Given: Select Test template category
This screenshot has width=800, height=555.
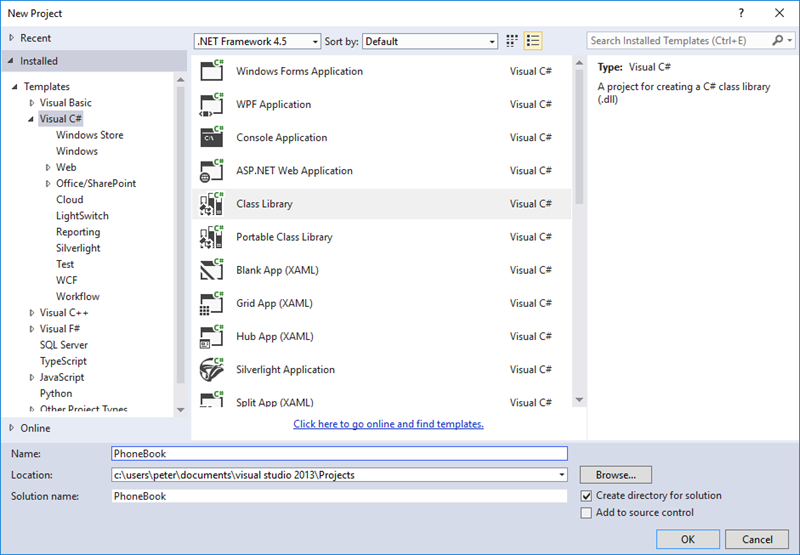Looking at the screenshot, I should tap(65, 264).
